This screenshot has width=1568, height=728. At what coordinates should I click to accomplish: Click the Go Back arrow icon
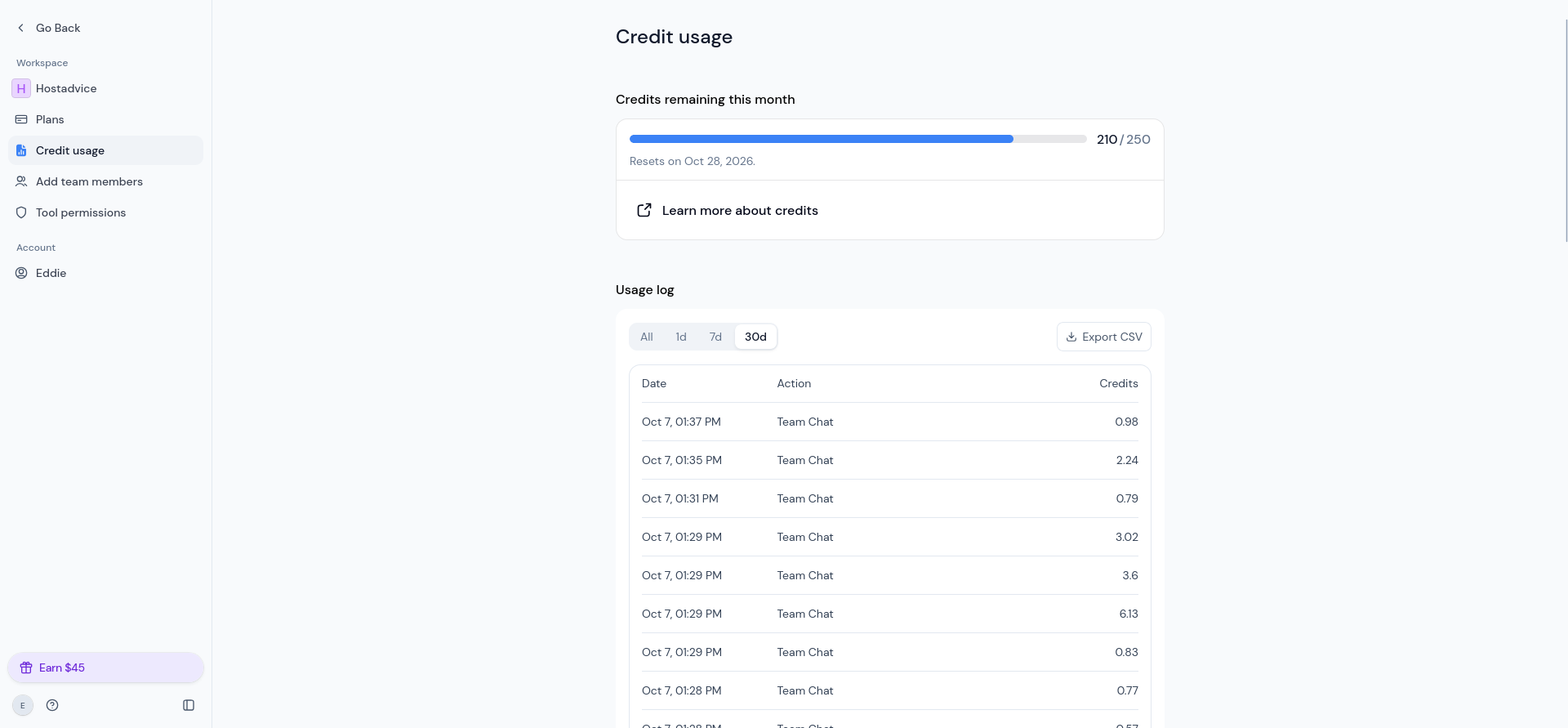pos(21,28)
